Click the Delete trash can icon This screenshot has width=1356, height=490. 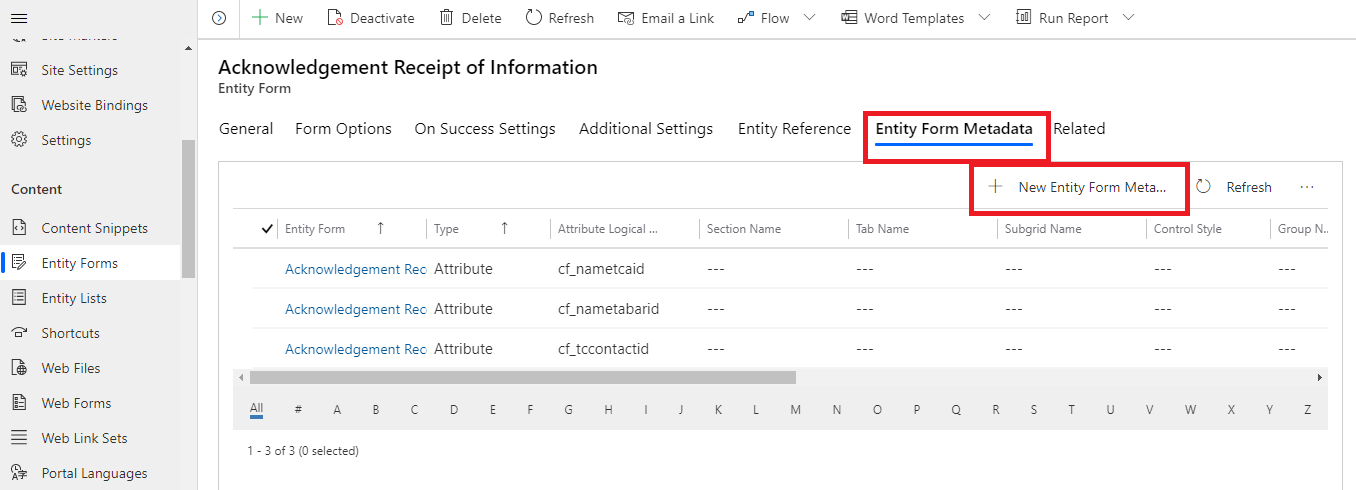pyautogui.click(x=446, y=18)
